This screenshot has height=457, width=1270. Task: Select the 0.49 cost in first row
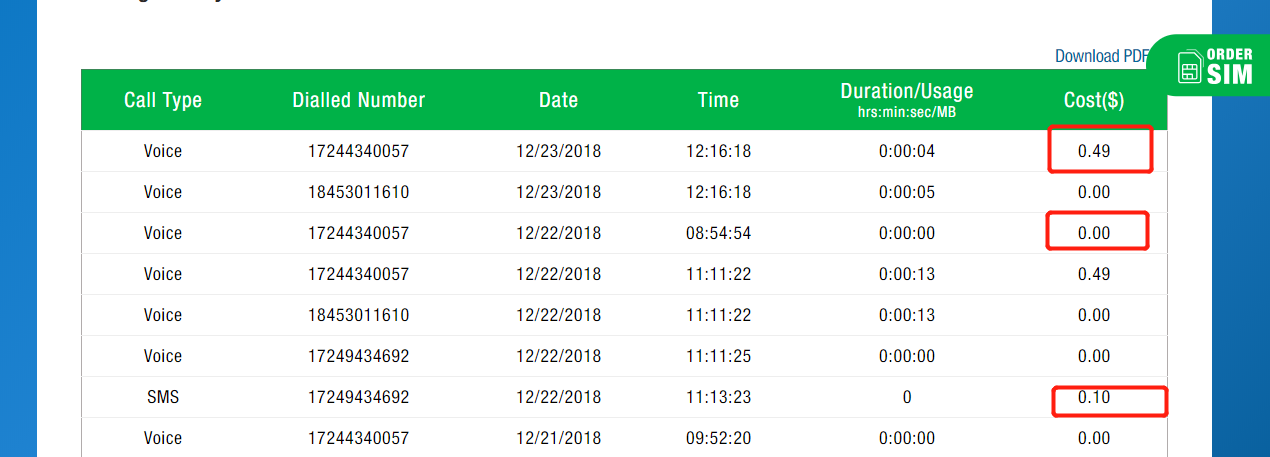pos(1094,151)
